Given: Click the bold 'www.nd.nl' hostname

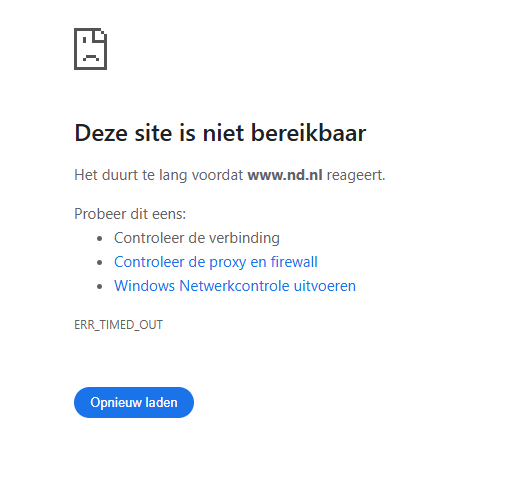Looking at the screenshot, I should (285, 175).
